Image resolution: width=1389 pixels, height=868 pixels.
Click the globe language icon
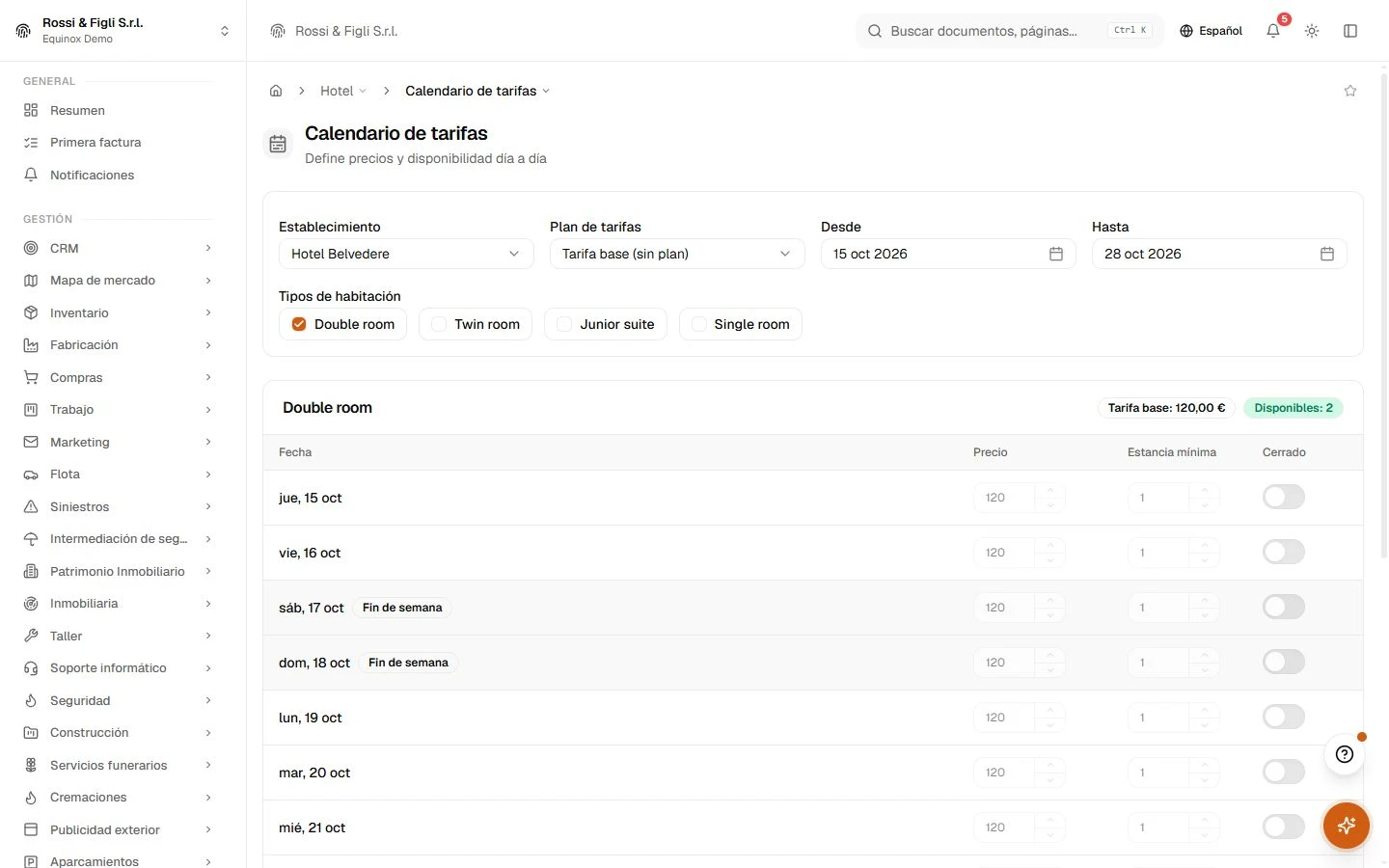[1186, 31]
